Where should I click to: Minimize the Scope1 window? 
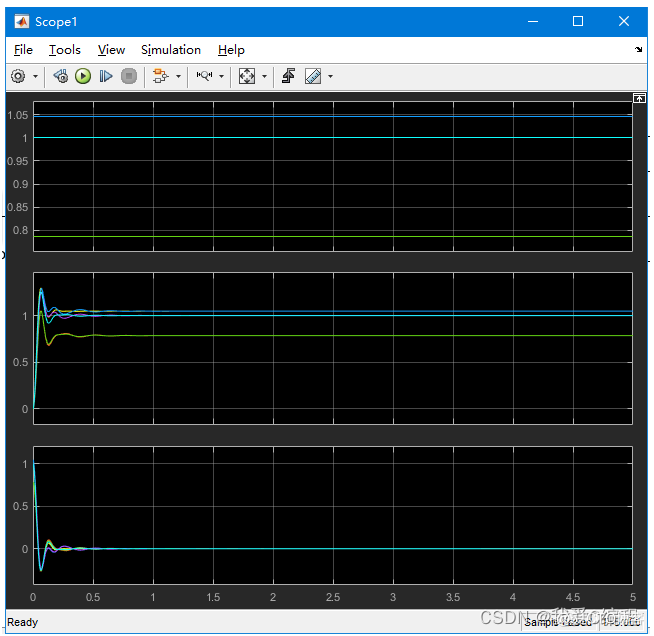[x=533, y=21]
